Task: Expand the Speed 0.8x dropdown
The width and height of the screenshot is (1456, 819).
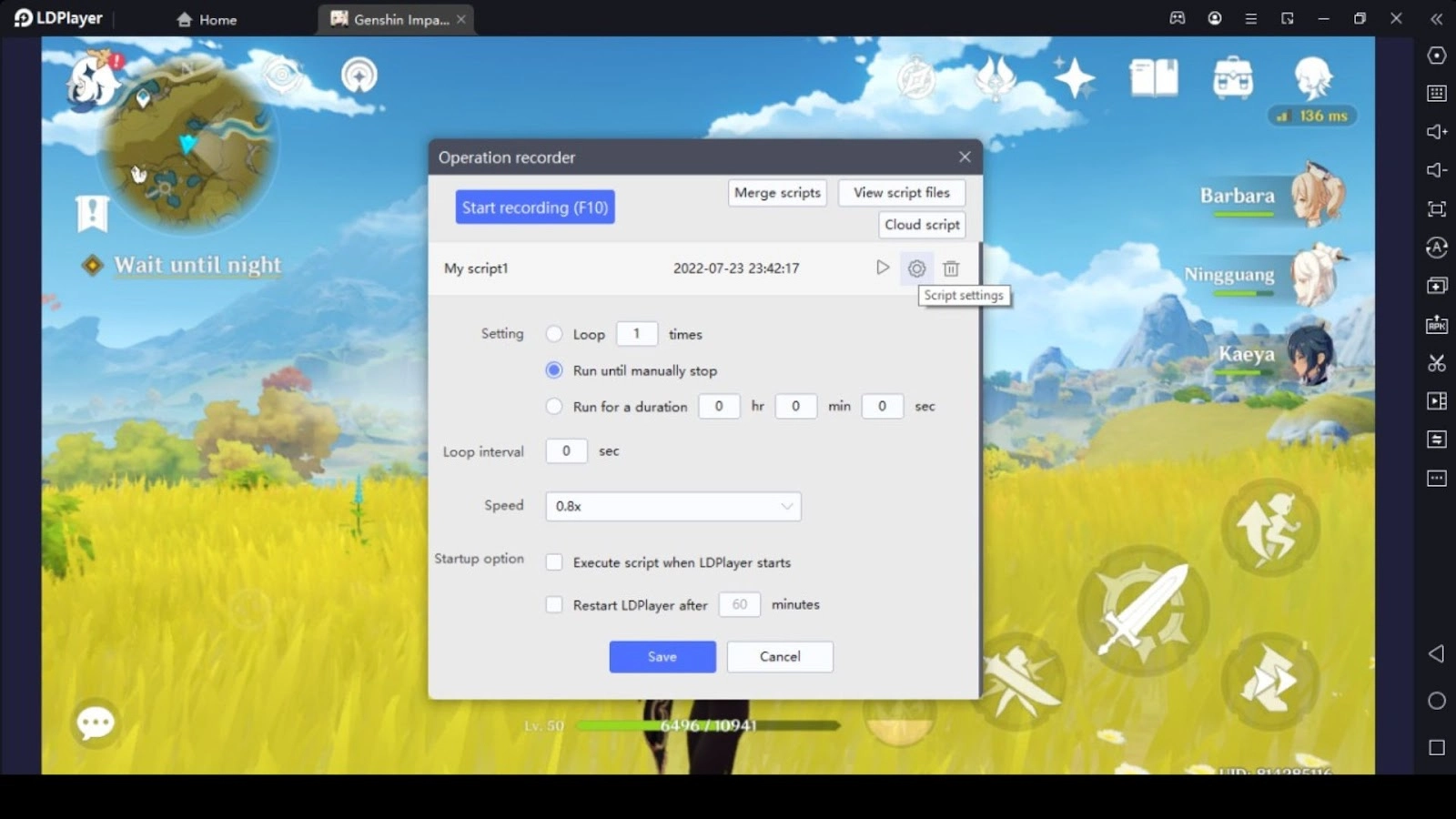Action: (673, 506)
